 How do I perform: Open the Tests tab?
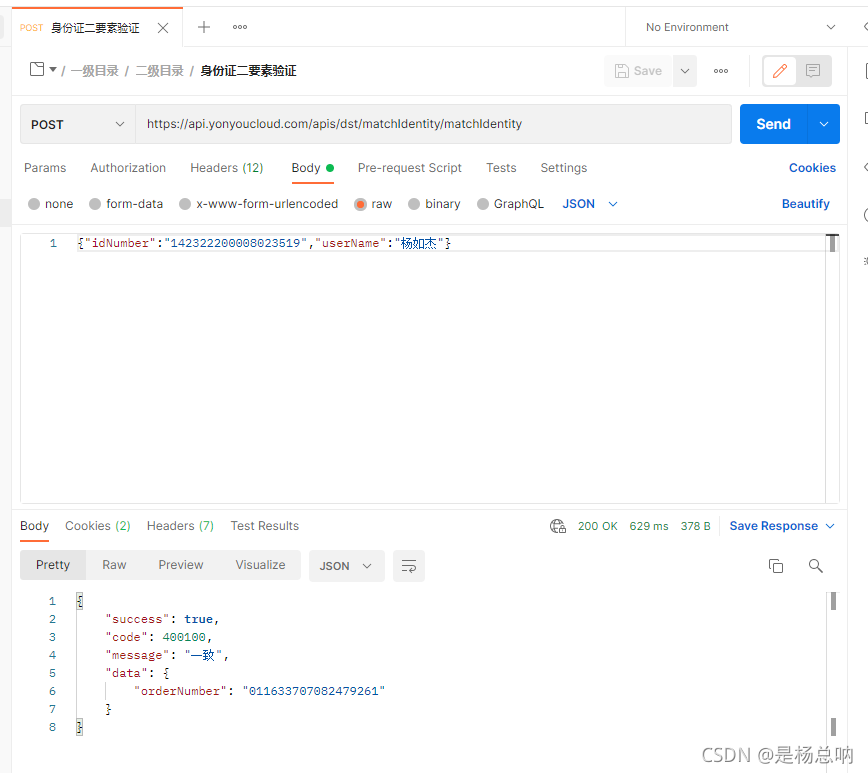pos(501,168)
